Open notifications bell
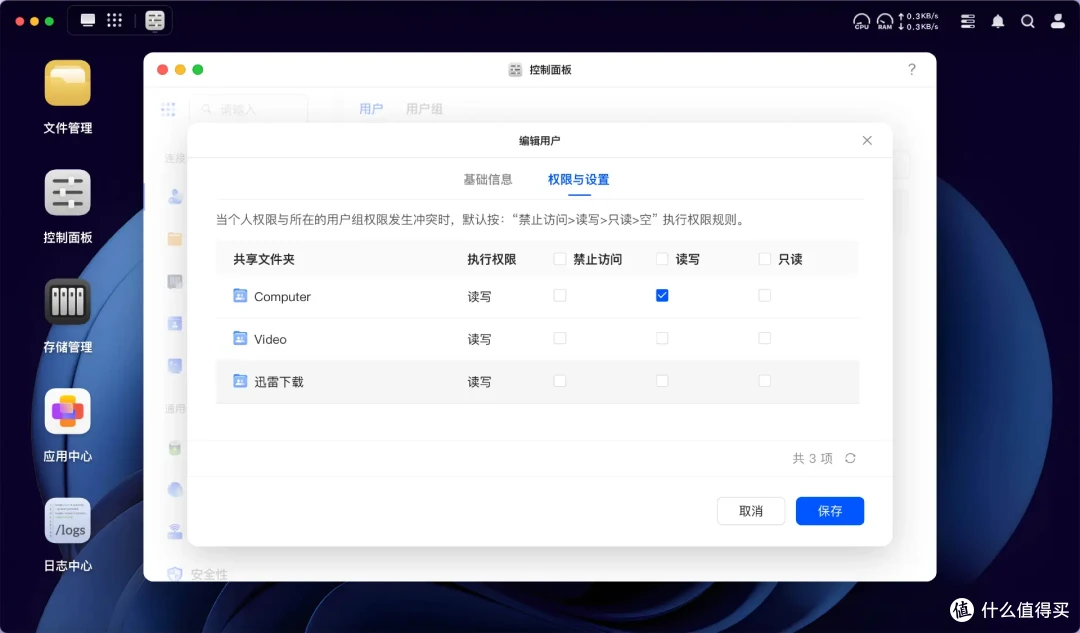This screenshot has height=633, width=1080. coord(997,21)
